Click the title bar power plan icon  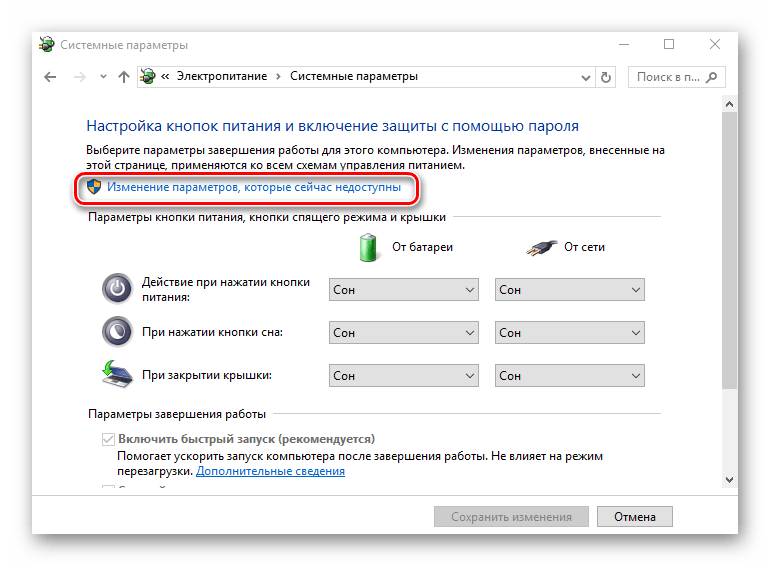[47, 44]
